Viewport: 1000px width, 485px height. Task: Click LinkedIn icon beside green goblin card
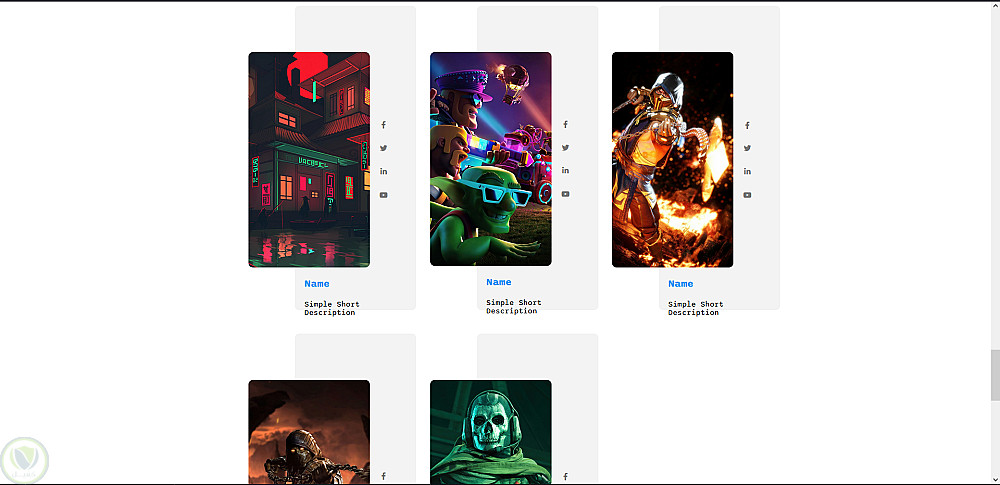565,170
